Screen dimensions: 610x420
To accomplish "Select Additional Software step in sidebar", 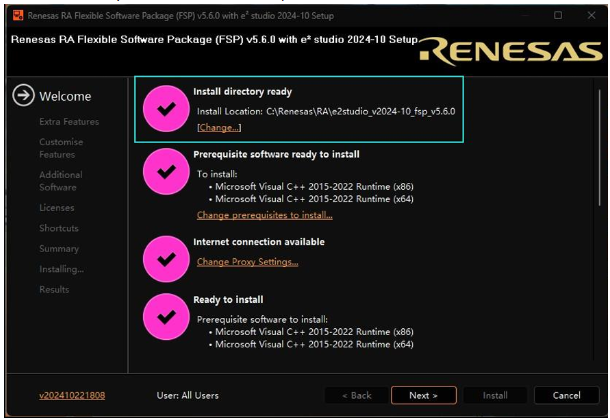I will tap(61, 181).
